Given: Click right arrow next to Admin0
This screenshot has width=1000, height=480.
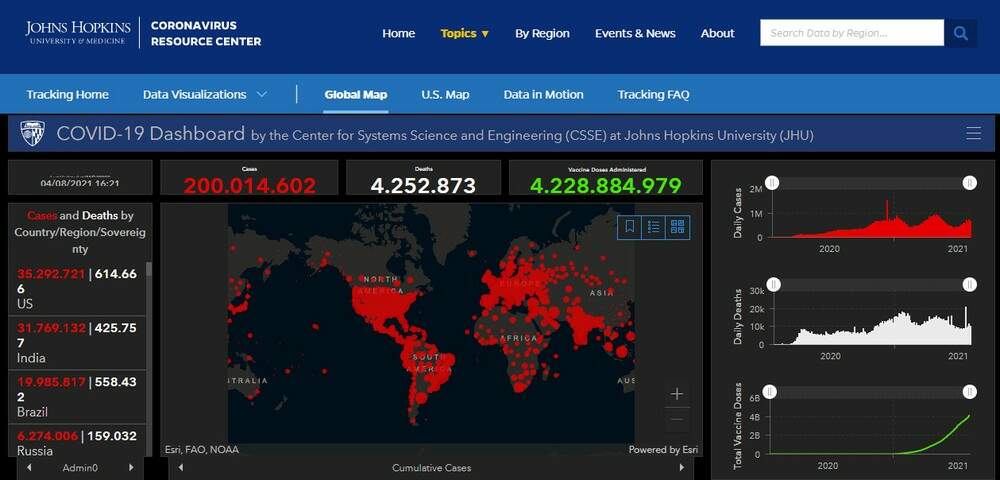Looking at the screenshot, I should tap(131, 467).
